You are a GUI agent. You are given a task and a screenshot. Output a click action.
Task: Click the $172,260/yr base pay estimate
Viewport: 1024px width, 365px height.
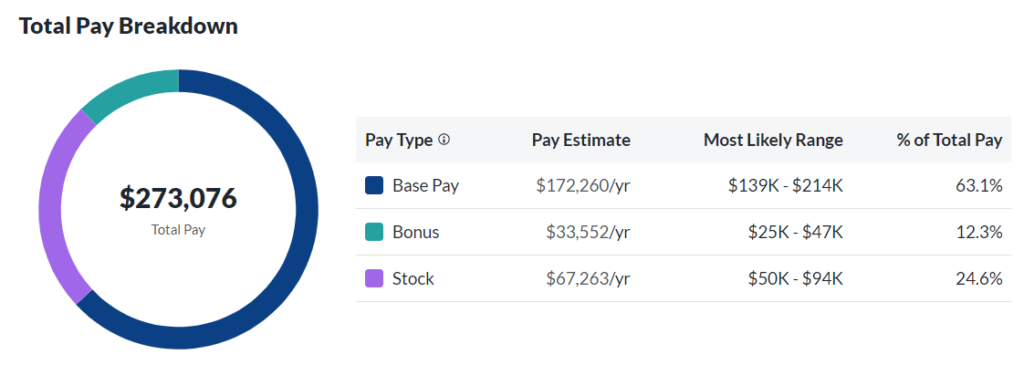tap(583, 185)
